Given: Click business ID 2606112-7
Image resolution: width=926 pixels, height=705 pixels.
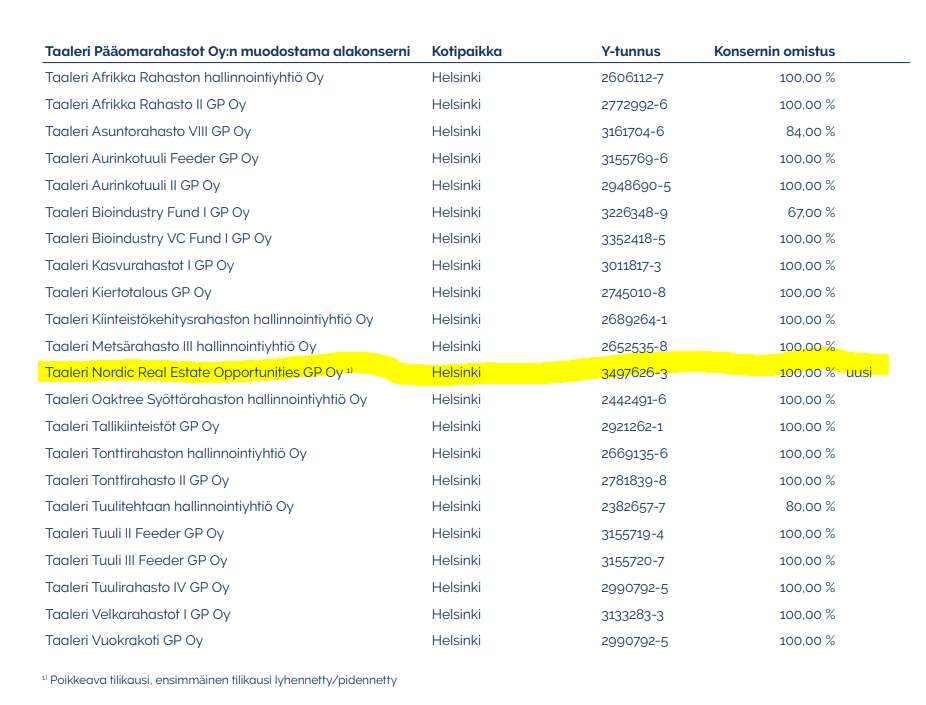Looking at the screenshot, I should click(631, 77).
